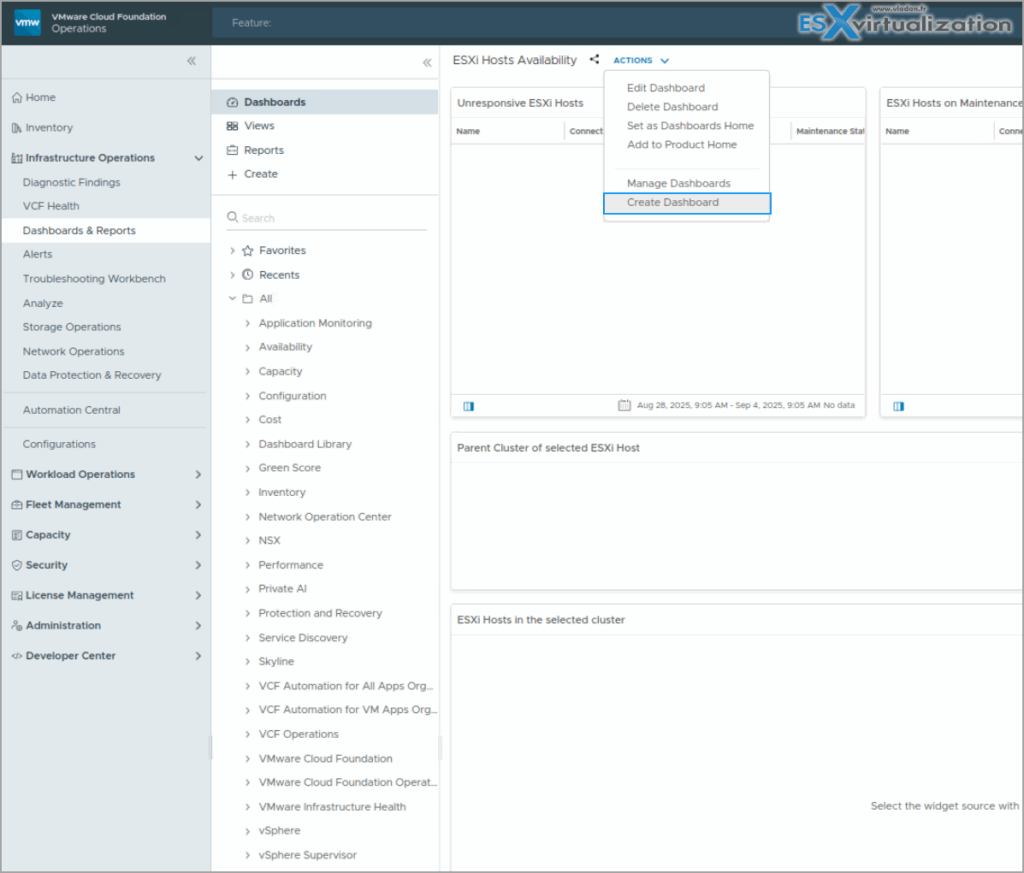
Task: Expand the Administration section chevron
Action: (198, 626)
